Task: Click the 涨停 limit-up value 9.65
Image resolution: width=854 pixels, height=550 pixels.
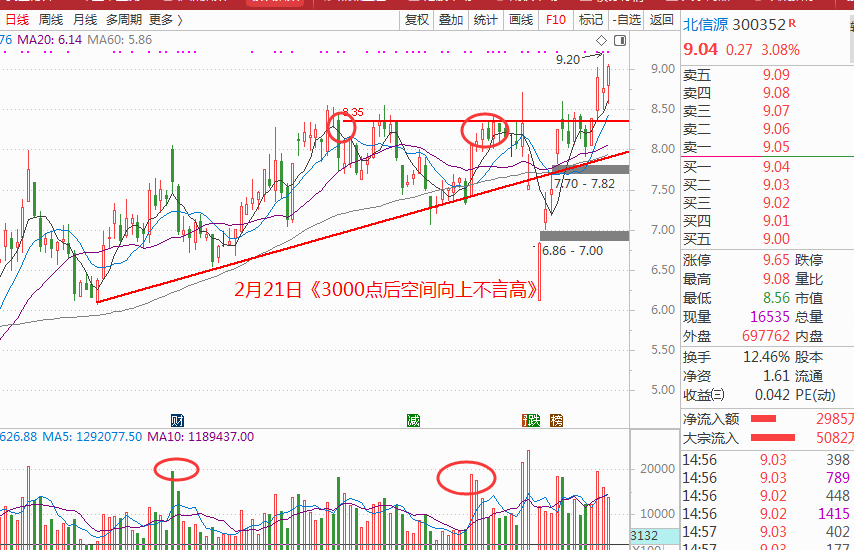Action: (776, 260)
